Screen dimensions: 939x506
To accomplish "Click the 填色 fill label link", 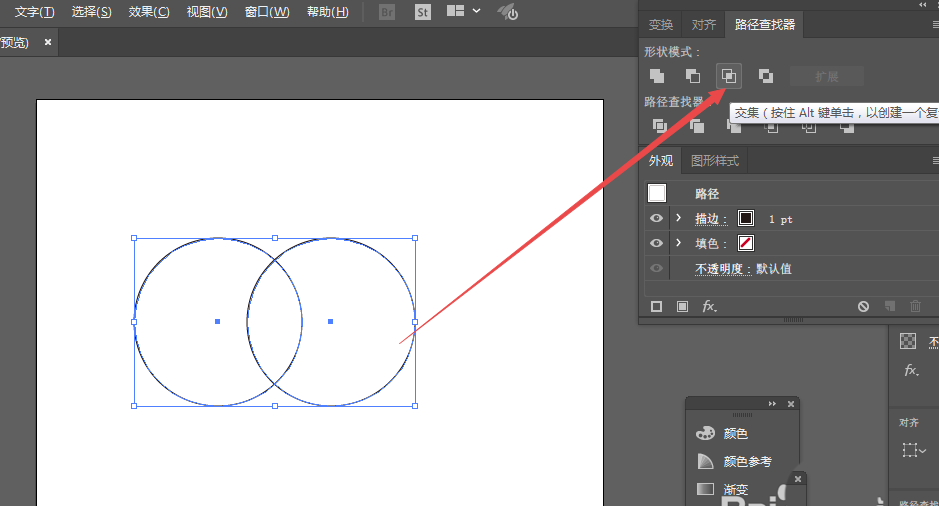I will tap(710, 244).
